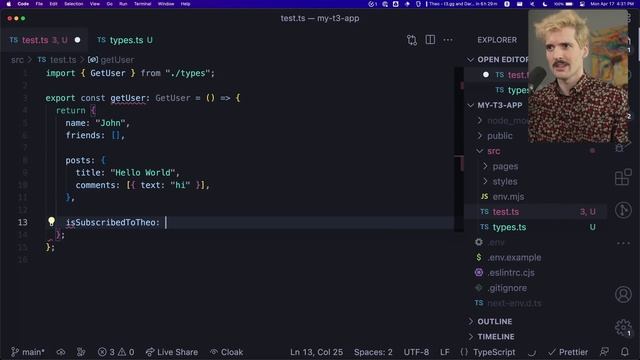
Task: Open the Manage settings gear
Action: [x=623, y=327]
